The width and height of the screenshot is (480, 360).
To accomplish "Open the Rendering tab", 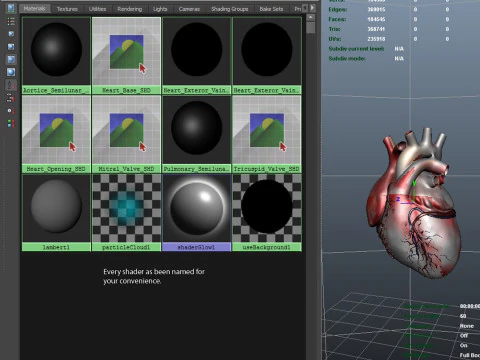I will [x=130, y=9].
